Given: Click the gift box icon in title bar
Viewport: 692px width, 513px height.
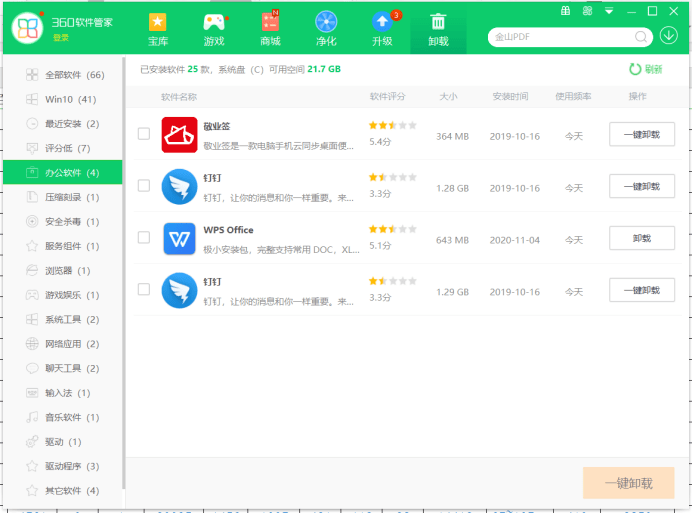Looking at the screenshot, I should point(565,11).
